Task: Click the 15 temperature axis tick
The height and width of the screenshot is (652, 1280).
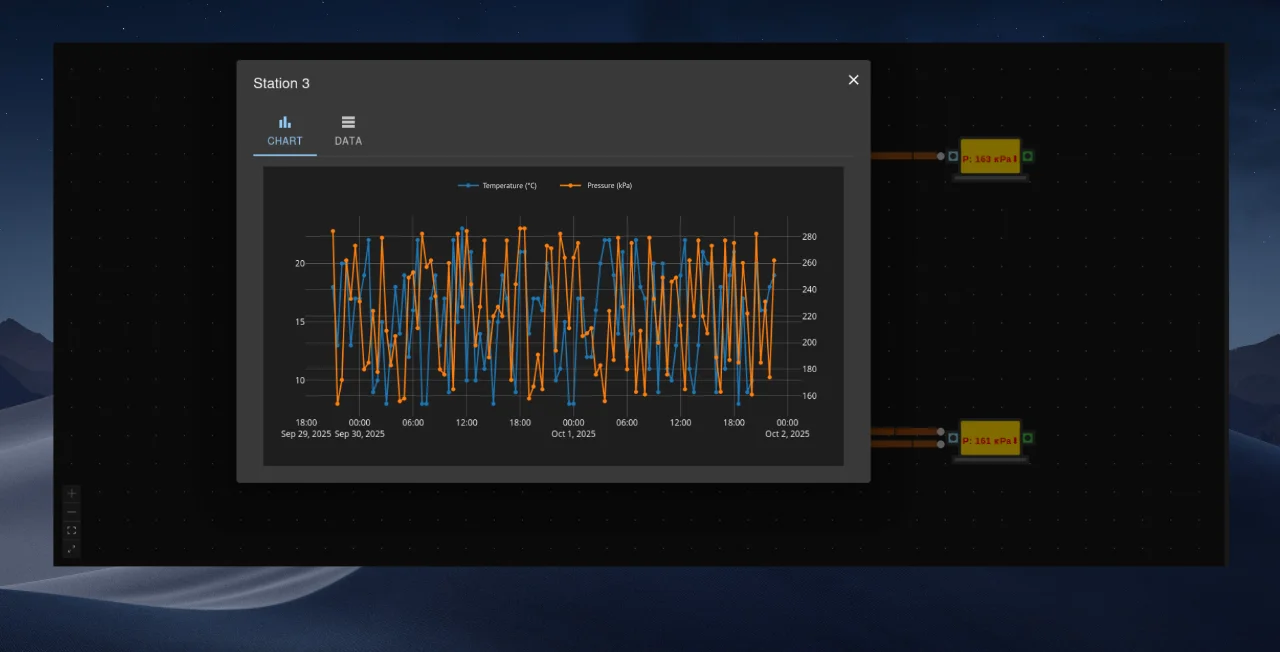Action: pos(299,322)
